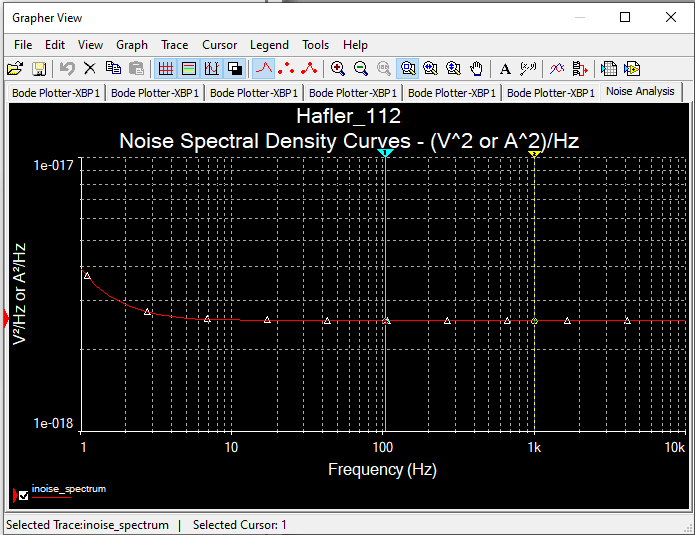Click the inoise_spectrum legend label
Screen dimensions: 695x535
coord(69,489)
